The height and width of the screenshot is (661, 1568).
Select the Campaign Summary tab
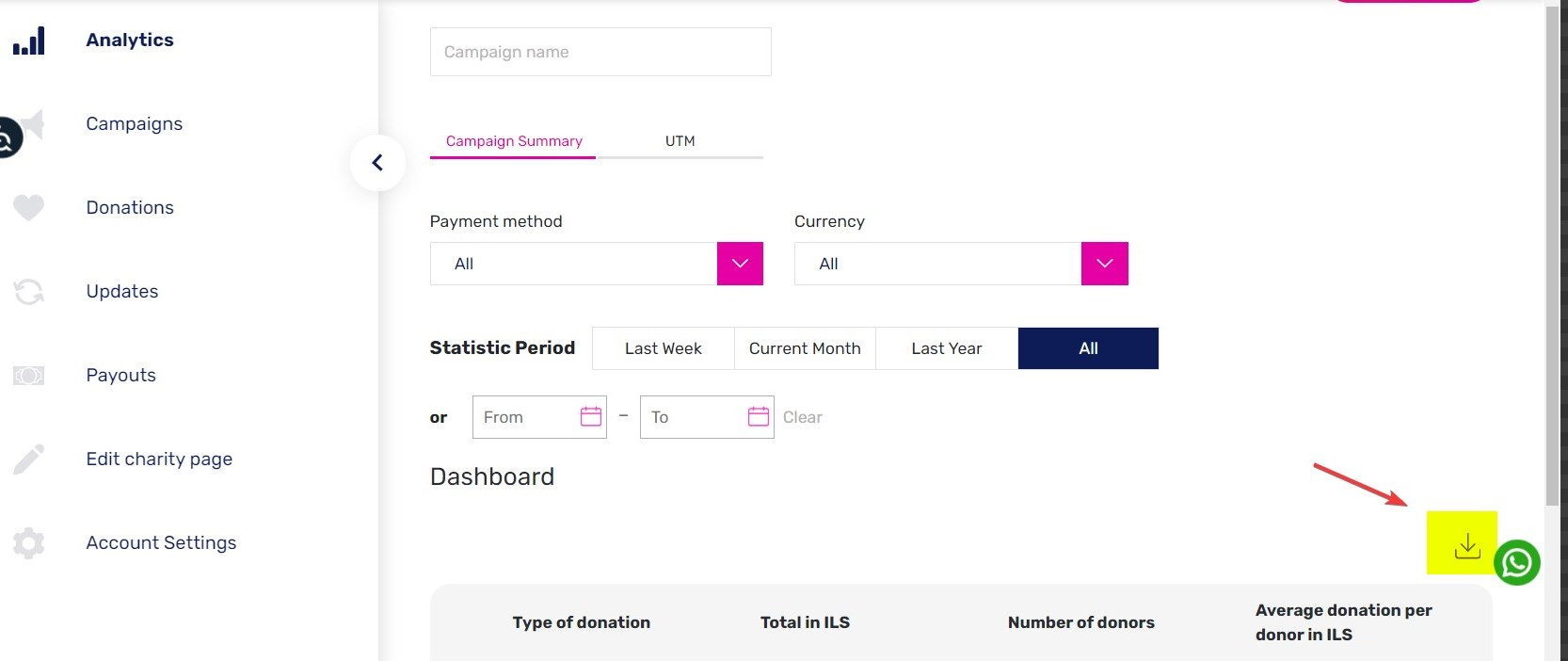pos(514,141)
